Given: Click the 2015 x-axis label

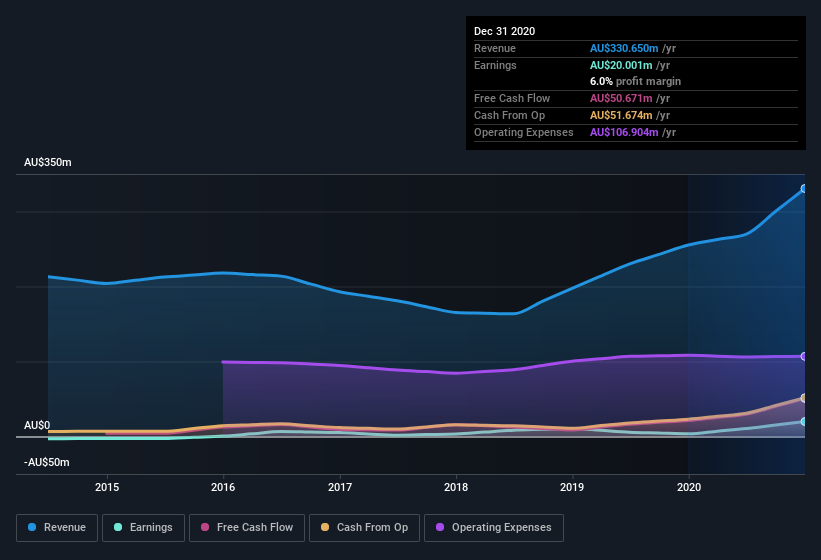Looking at the screenshot, I should point(107,487).
